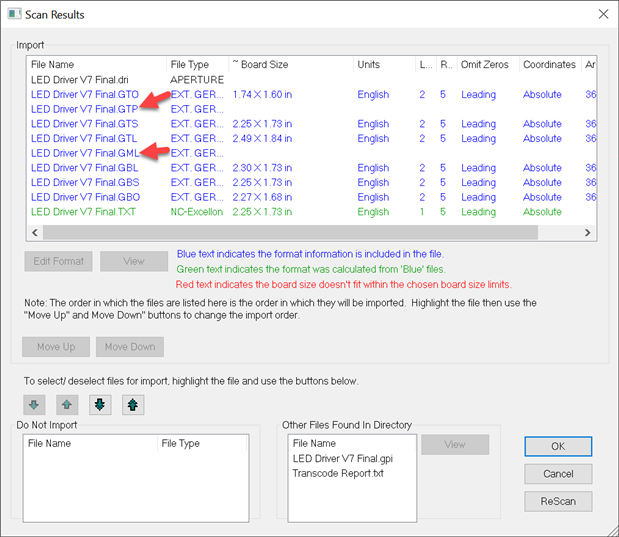Click board size 2.30 X 1.73 in
The height and width of the screenshot is (537, 619).
coord(262,168)
